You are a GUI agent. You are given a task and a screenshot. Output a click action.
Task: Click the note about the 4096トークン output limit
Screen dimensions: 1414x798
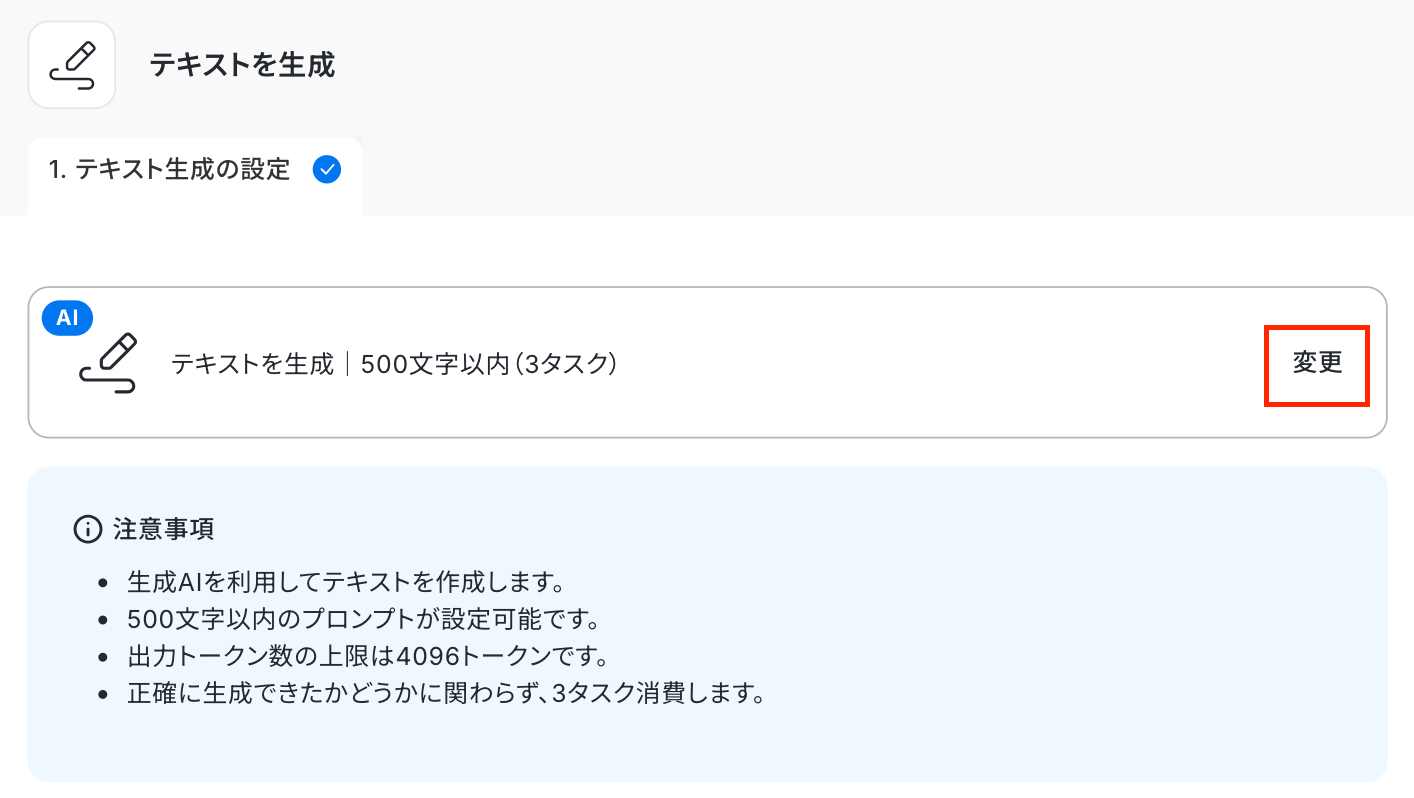pos(368,657)
